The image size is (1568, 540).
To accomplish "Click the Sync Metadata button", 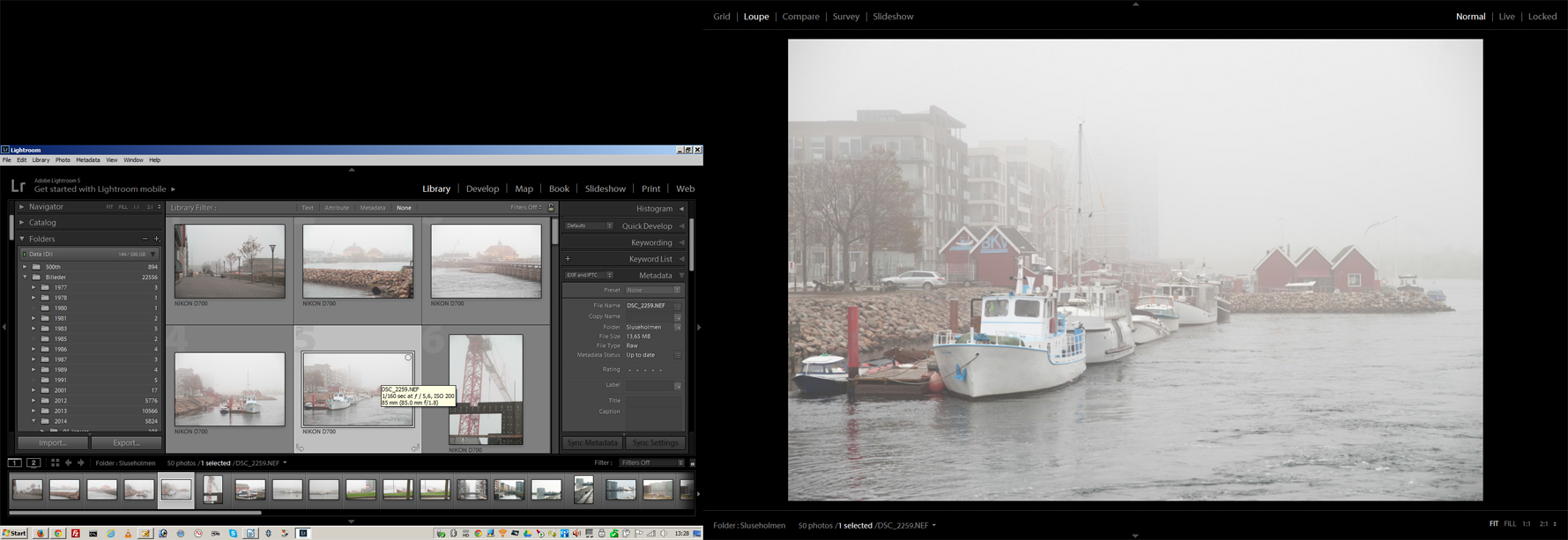I will 592,442.
